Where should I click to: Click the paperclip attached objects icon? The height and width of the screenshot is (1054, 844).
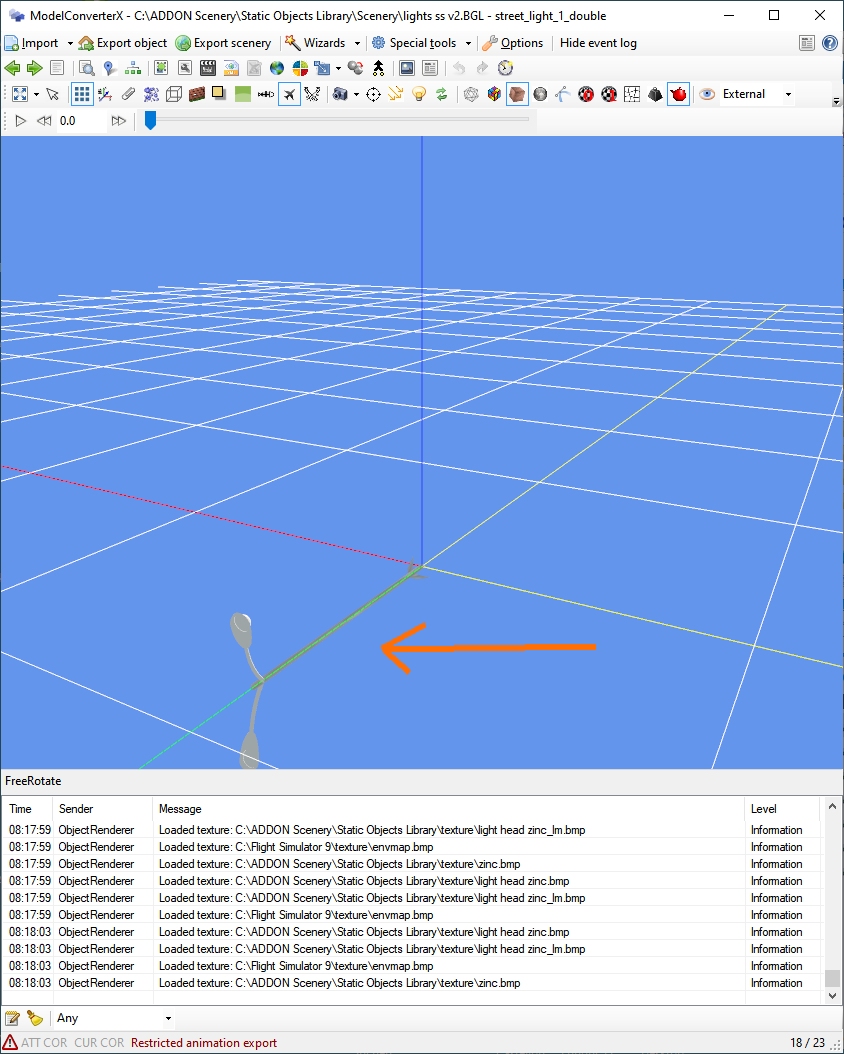pos(128,94)
